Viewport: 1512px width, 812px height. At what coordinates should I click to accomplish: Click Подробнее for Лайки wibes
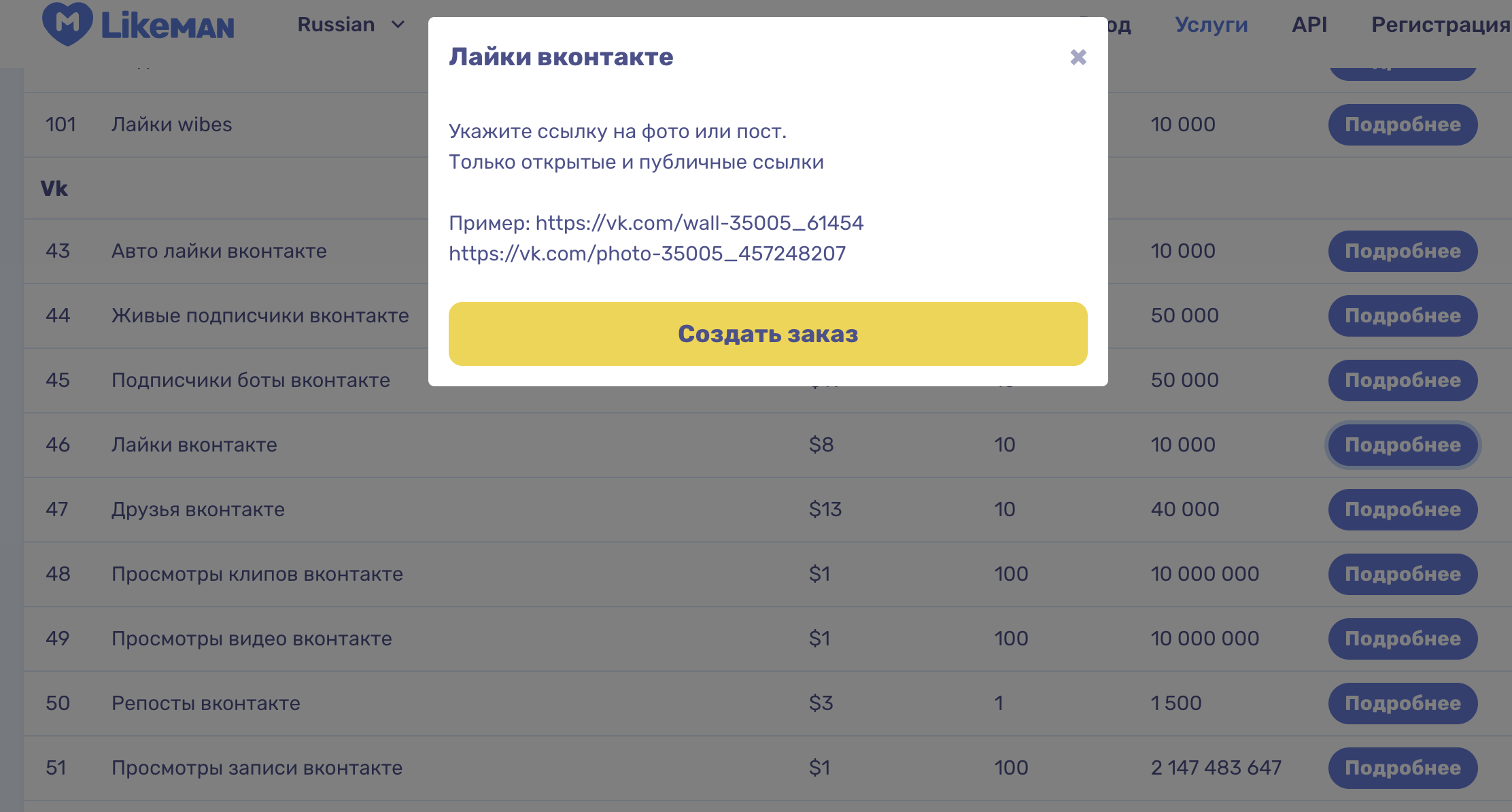point(1403,124)
